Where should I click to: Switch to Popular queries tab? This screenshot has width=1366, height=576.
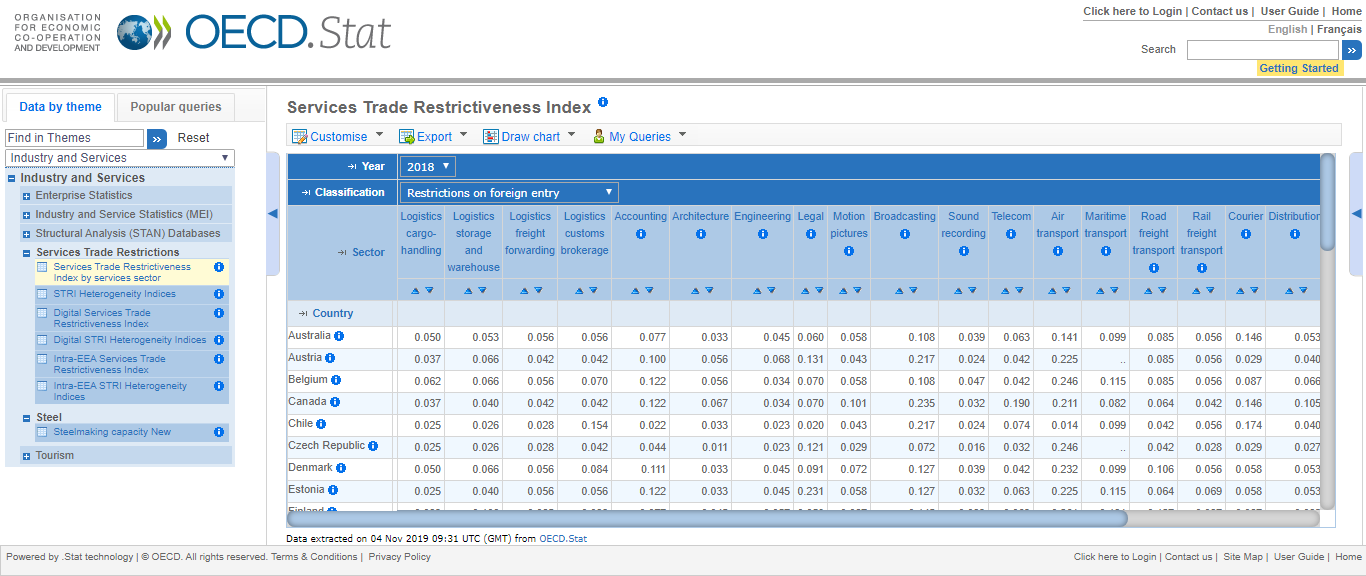(x=176, y=107)
